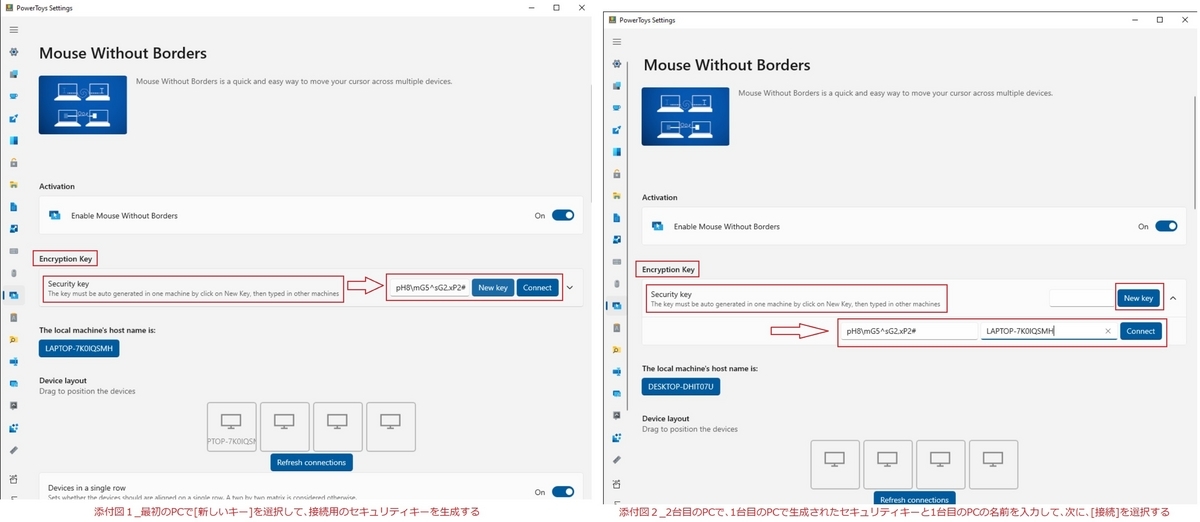Select fourth device tile in left window layout
1200x522 pixels.
point(391,427)
